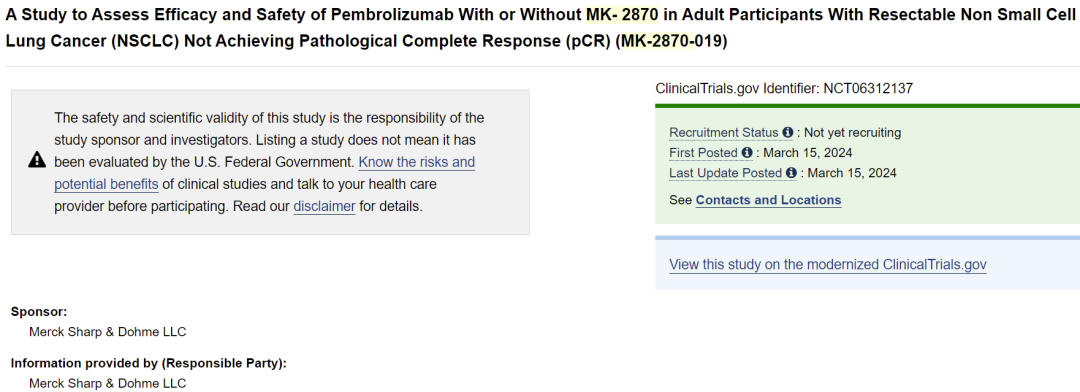Image resolution: width=1080 pixels, height=392 pixels.
Task: Click Merck Sharp & Dohme LLC under Sponsor
Action: 107,332
